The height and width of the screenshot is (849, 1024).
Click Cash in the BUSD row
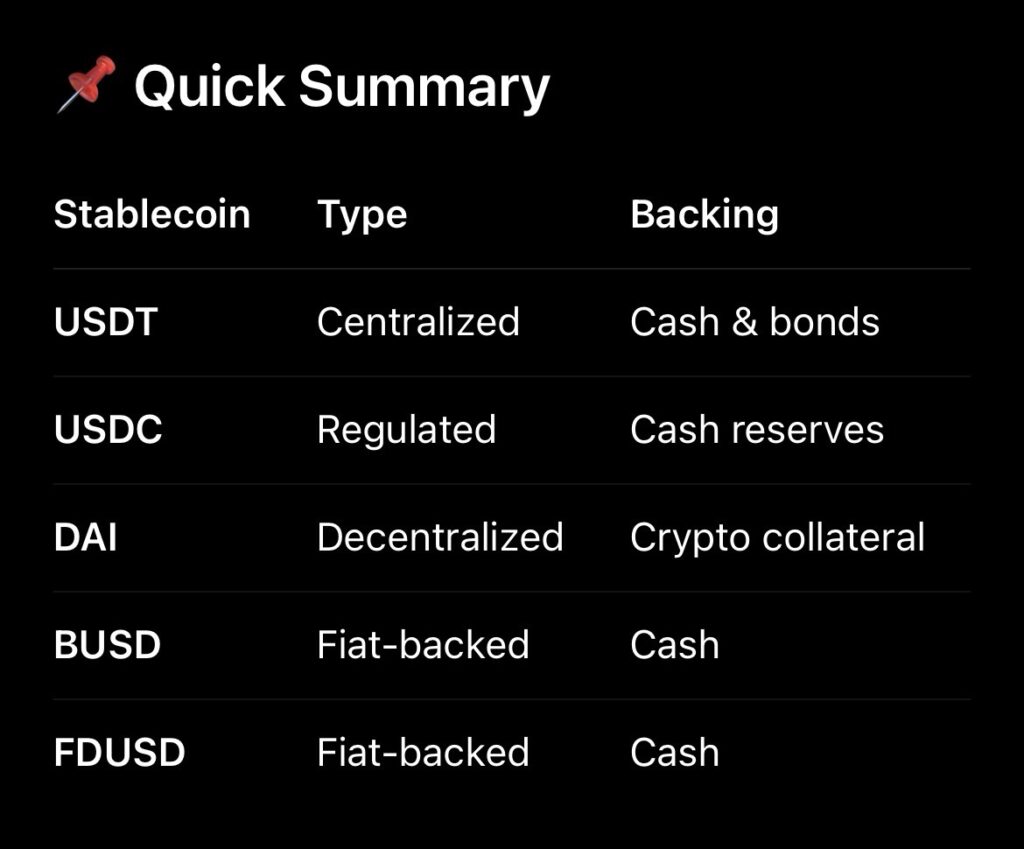pos(674,645)
